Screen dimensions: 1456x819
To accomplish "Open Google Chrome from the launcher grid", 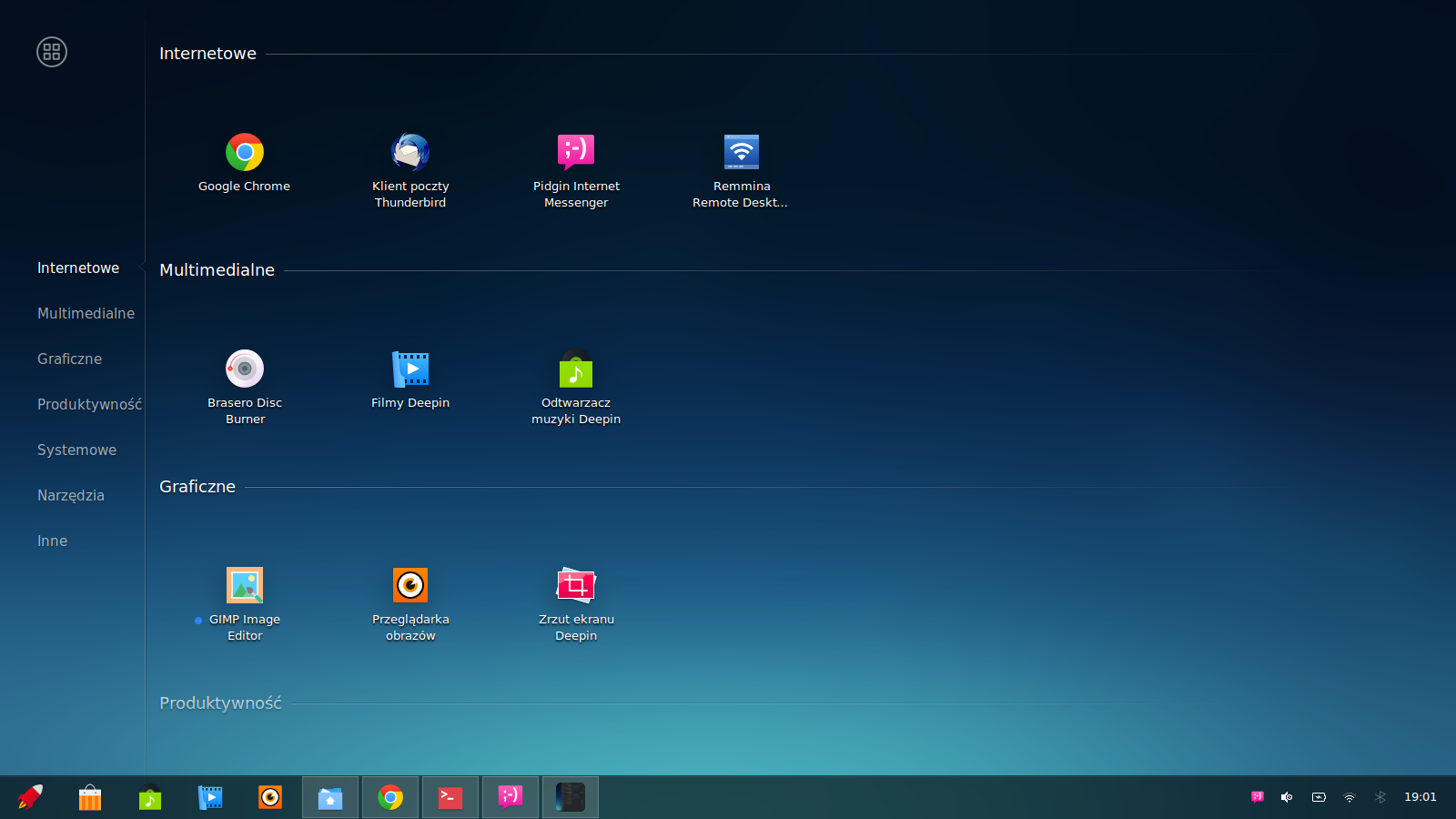I will click(x=245, y=152).
